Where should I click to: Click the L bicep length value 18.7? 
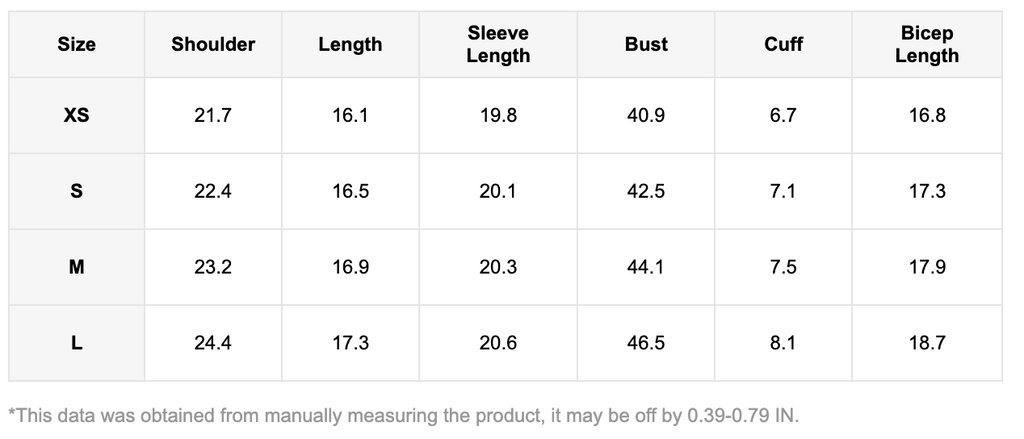(927, 343)
